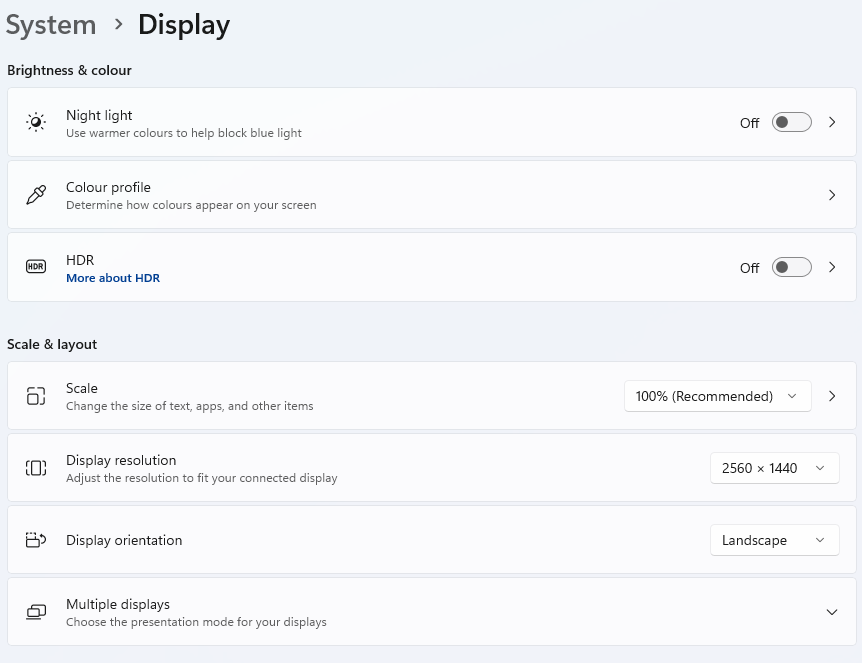The image size is (862, 663).
Task: Click the HDR row title
Action: click(80, 260)
